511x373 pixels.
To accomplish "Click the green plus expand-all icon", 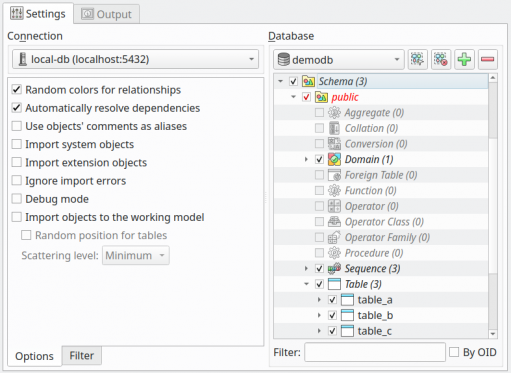I will pyautogui.click(x=464, y=60).
